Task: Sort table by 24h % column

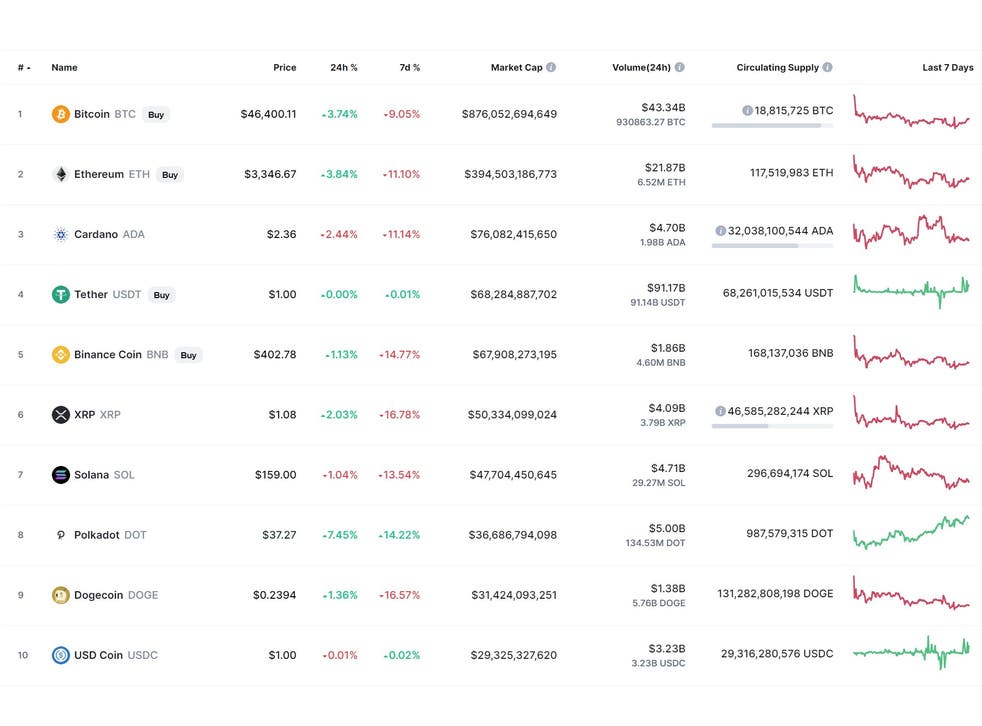Action: tap(344, 68)
